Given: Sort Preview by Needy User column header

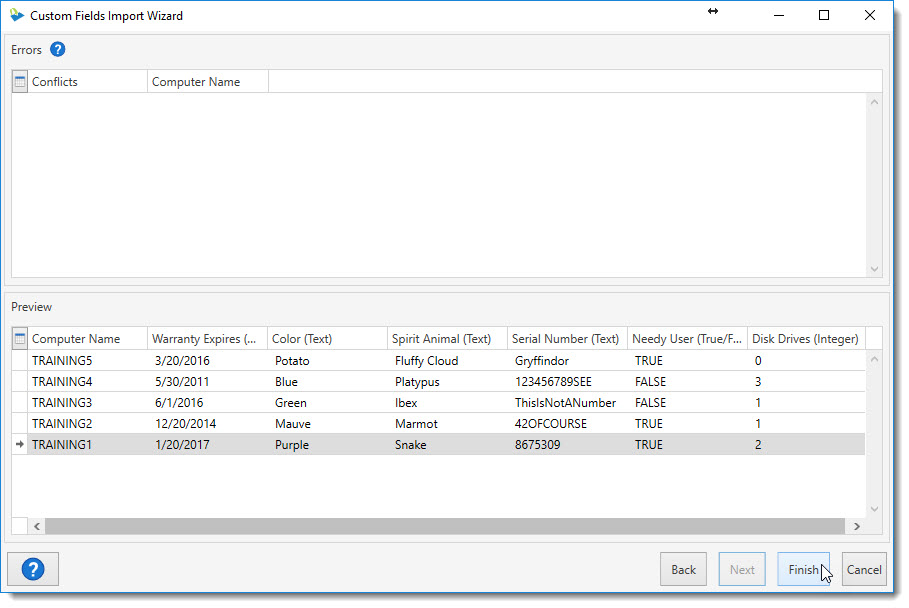Looking at the screenshot, I should pos(688,338).
